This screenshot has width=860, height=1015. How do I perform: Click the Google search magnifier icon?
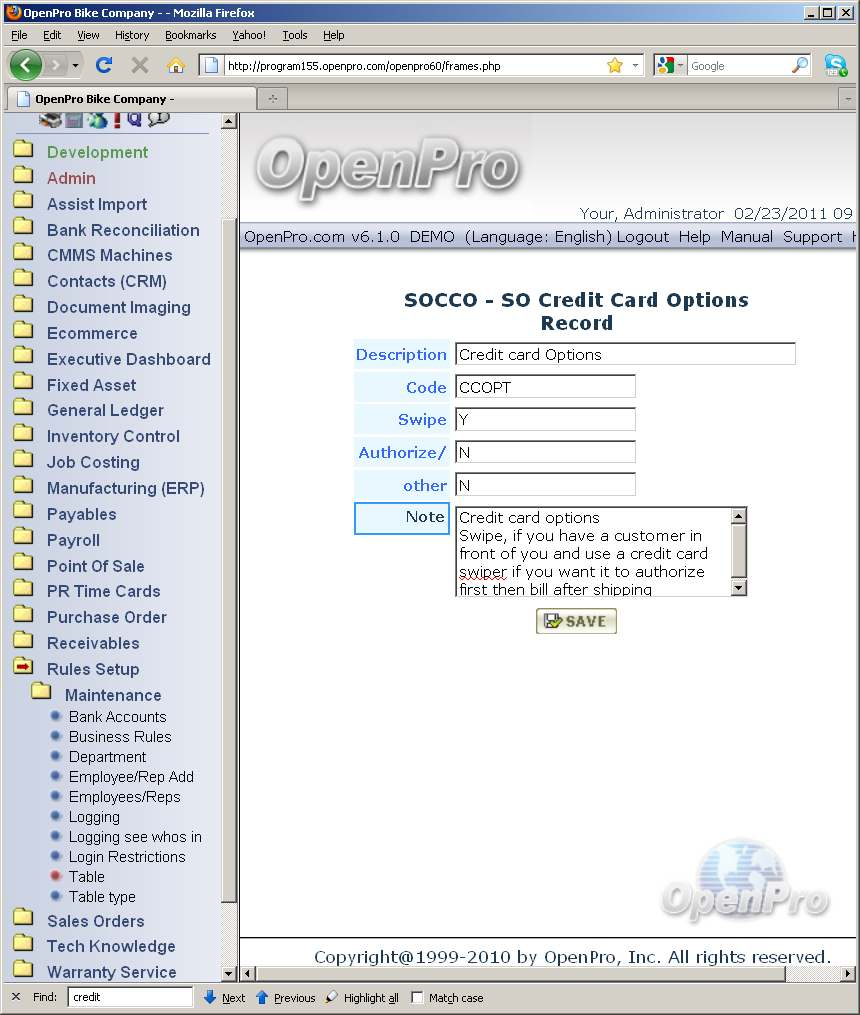(799, 66)
